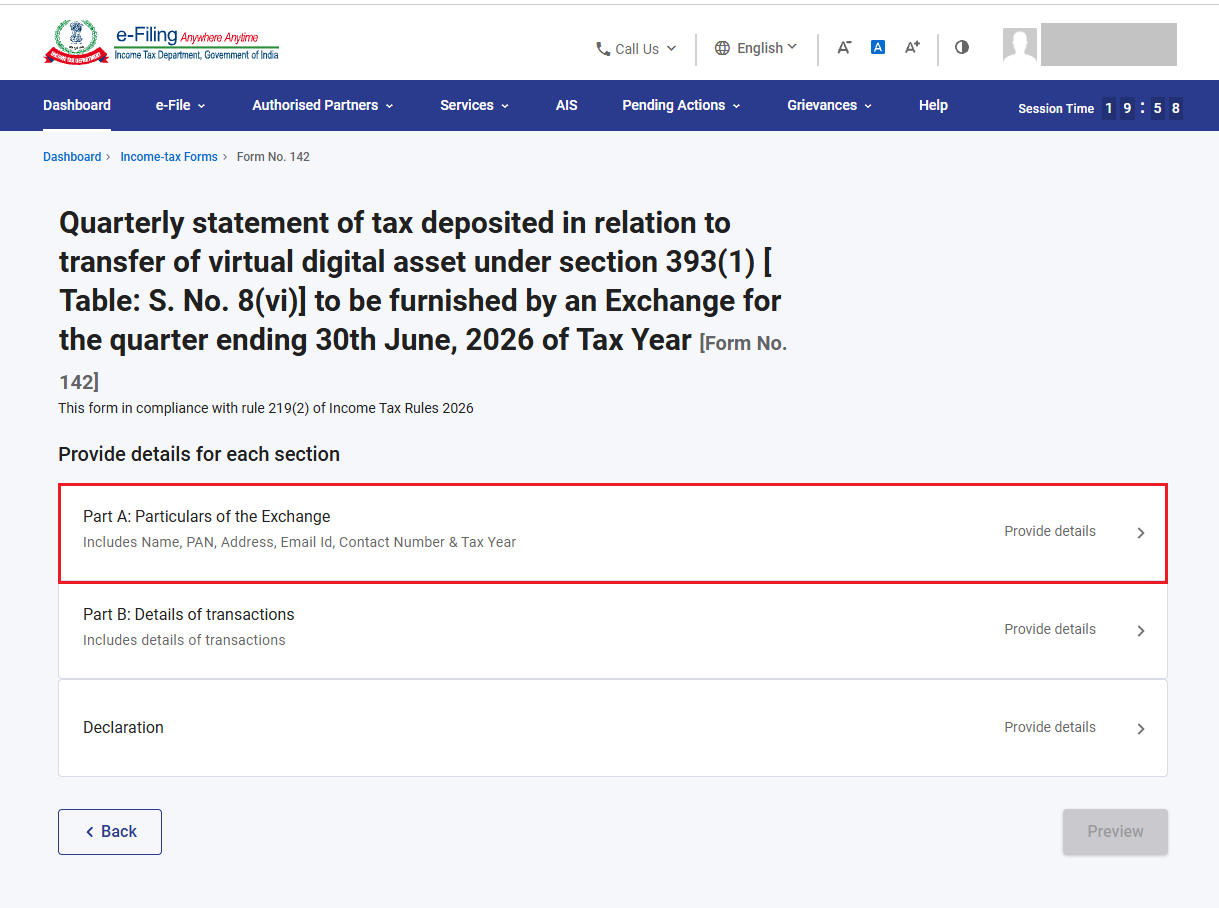Viewport: 1219px width, 908px height.
Task: Open the Grievances menu
Action: click(829, 105)
